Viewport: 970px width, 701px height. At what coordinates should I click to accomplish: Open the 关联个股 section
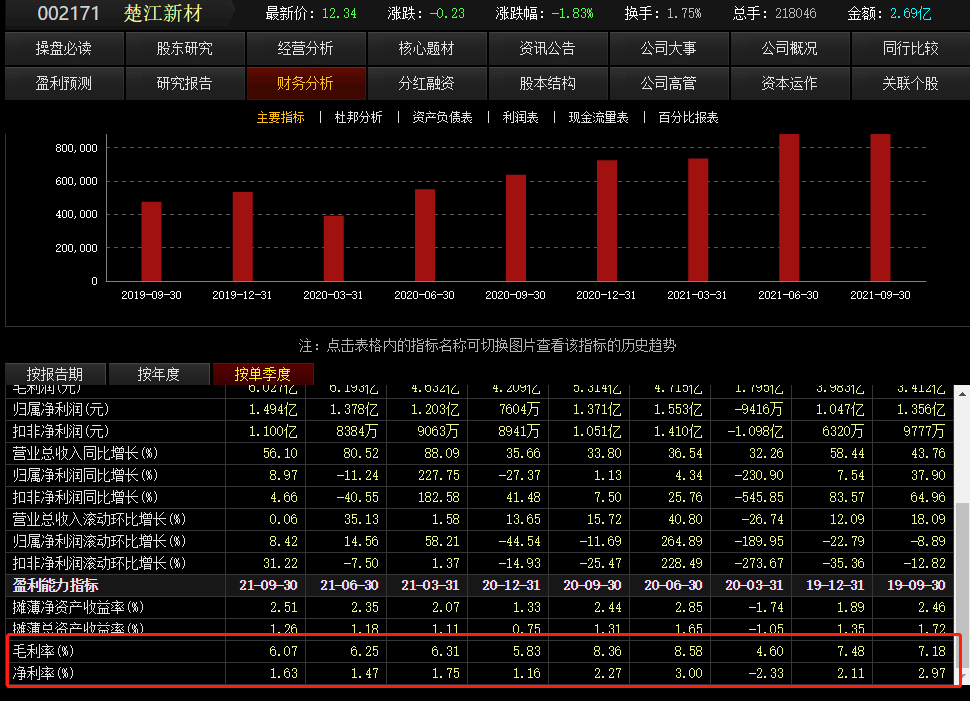coord(909,84)
